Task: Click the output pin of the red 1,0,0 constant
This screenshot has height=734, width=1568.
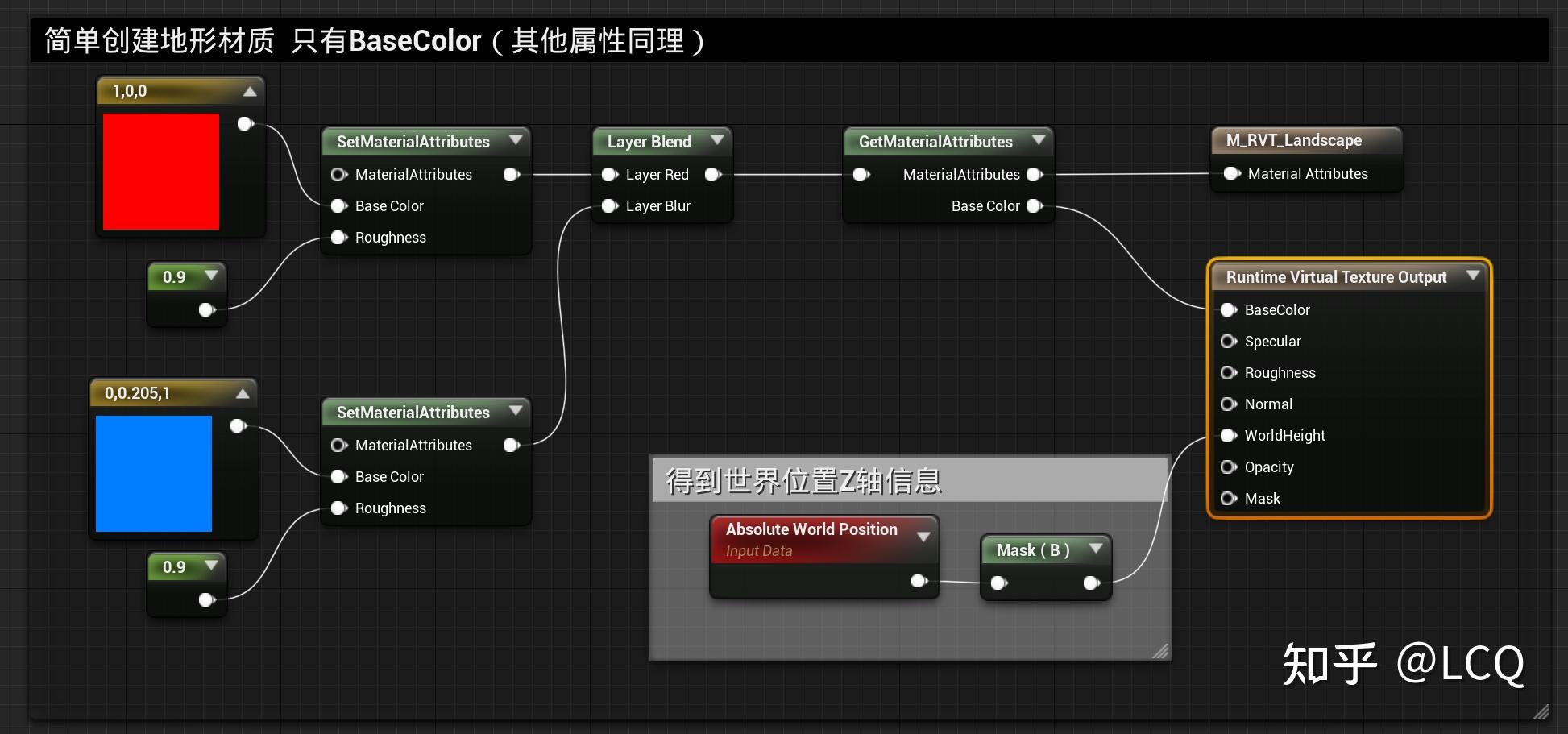Action: point(245,123)
